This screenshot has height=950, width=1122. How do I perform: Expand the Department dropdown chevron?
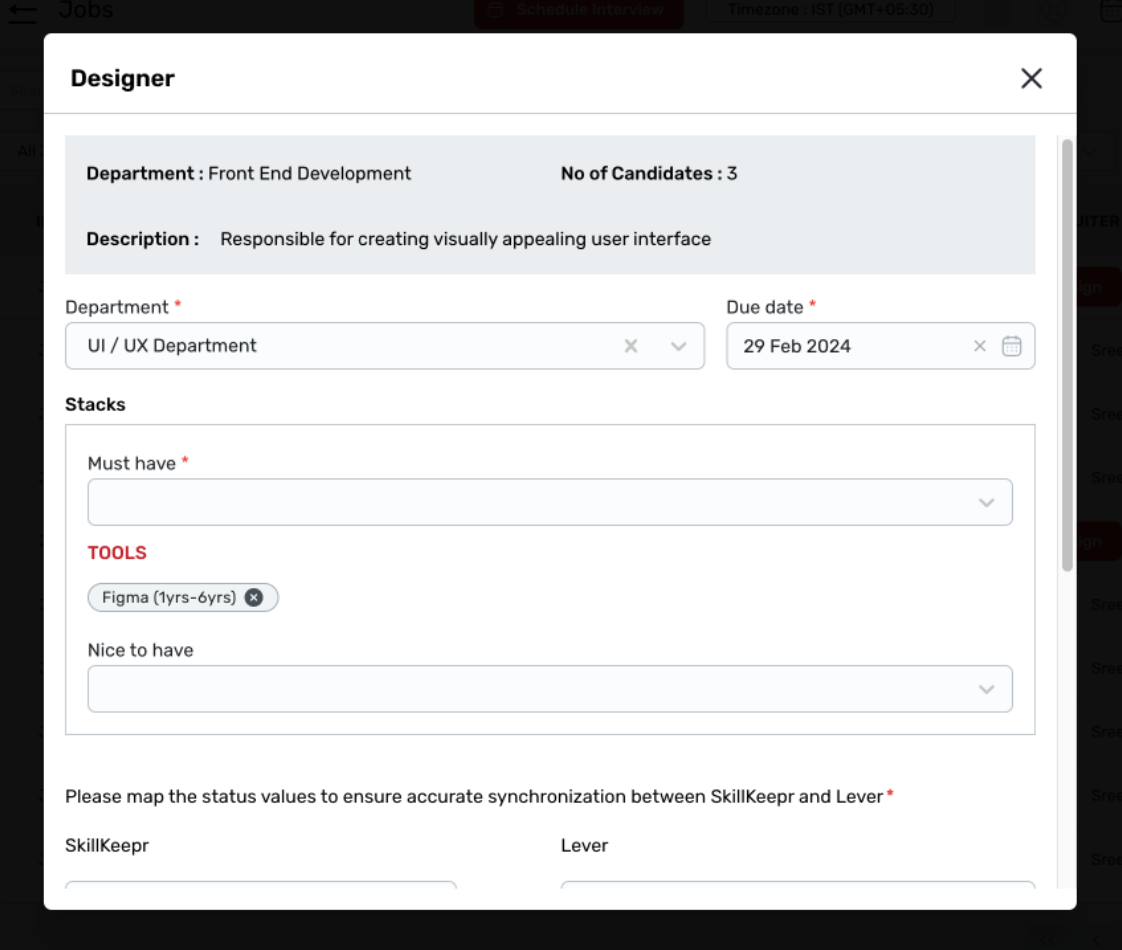[x=679, y=346]
